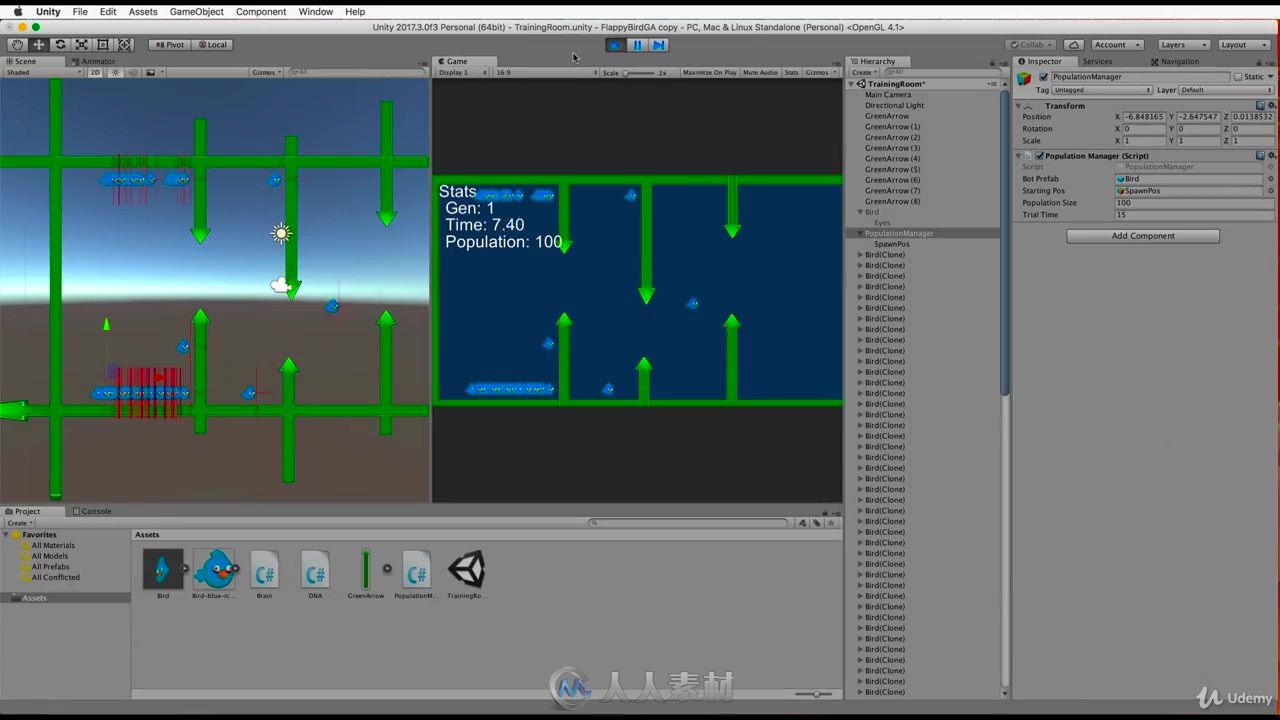Switch to the Navigation tab
The image size is (1280, 720).
(1174, 61)
